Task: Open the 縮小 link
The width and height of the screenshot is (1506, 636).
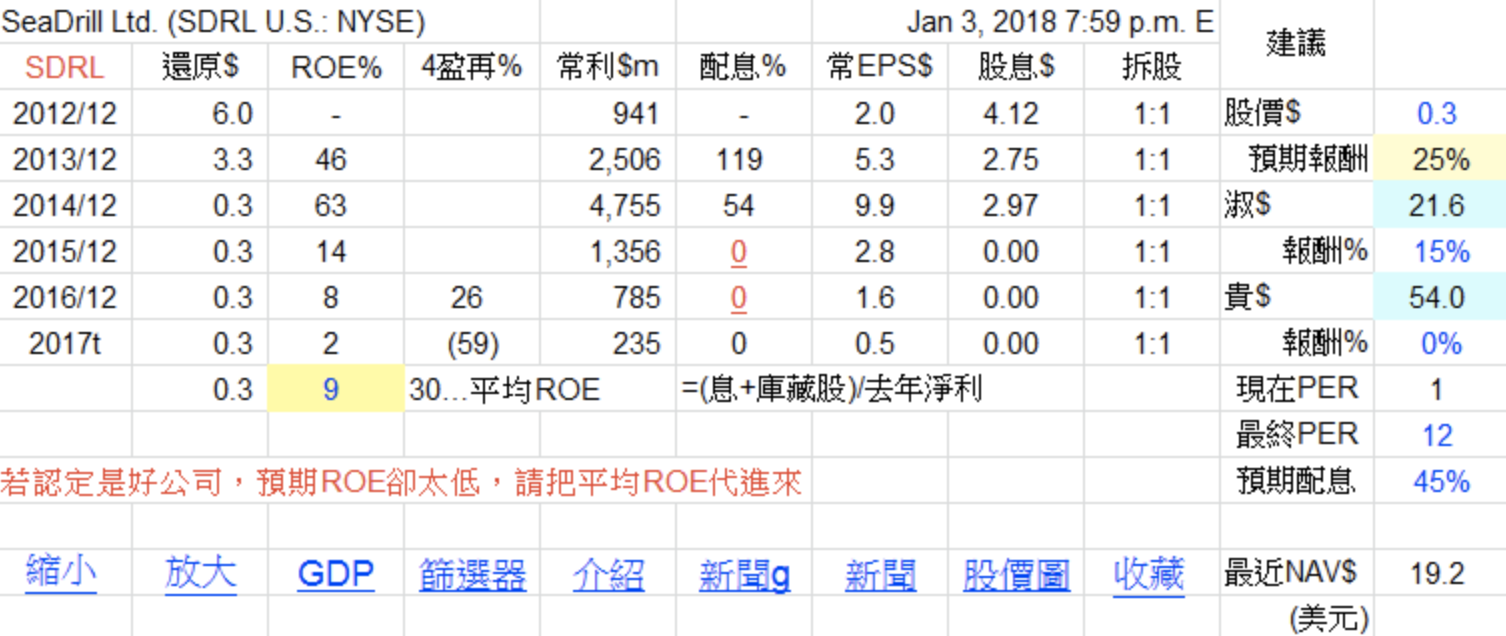Action: tap(61, 574)
